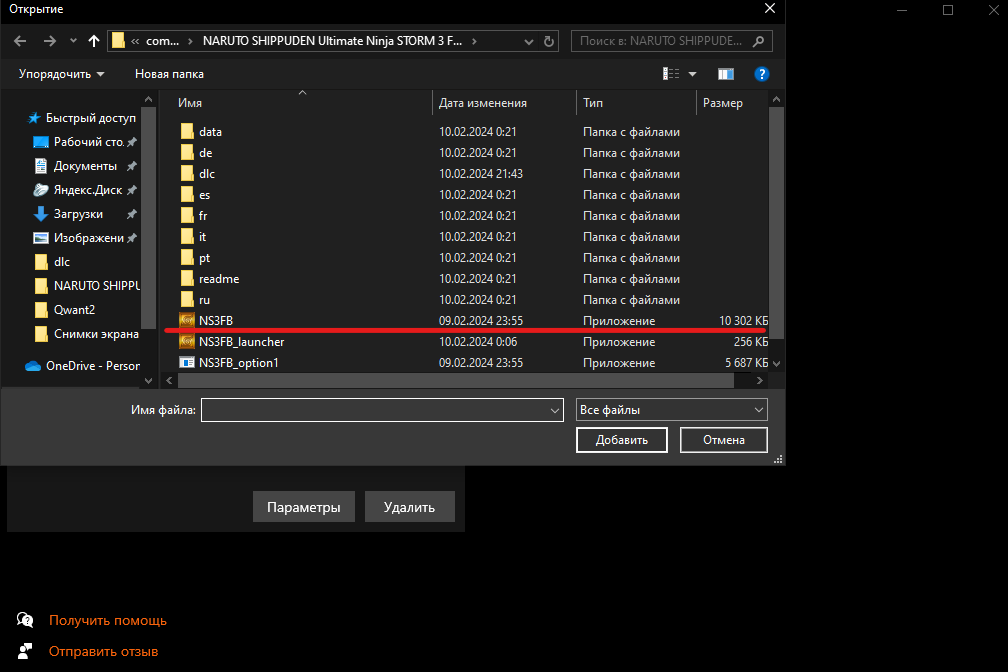Select the it folder icon

pyautogui.click(x=187, y=237)
